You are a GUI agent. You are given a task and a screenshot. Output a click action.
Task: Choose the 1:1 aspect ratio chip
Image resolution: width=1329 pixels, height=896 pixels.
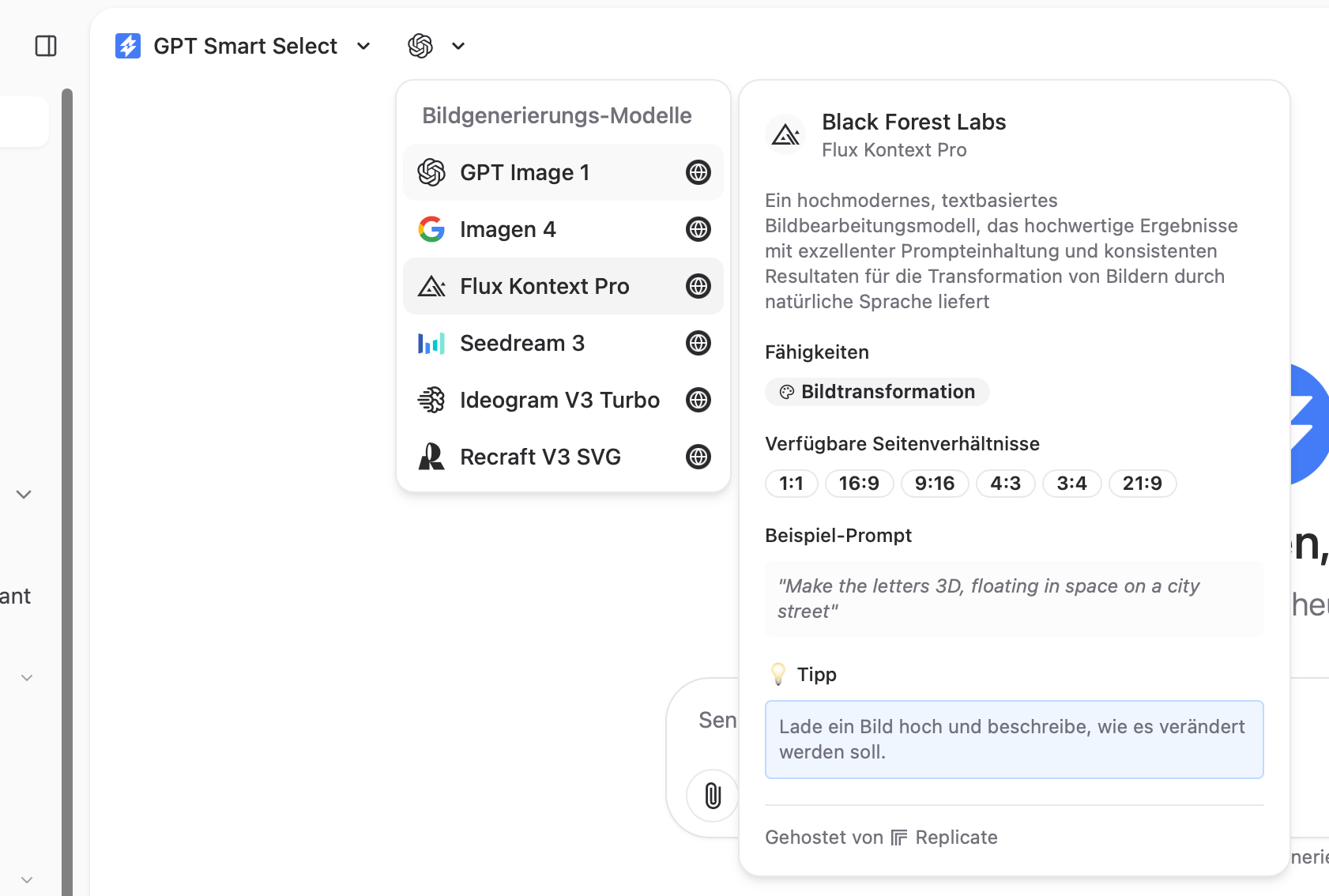tap(792, 484)
